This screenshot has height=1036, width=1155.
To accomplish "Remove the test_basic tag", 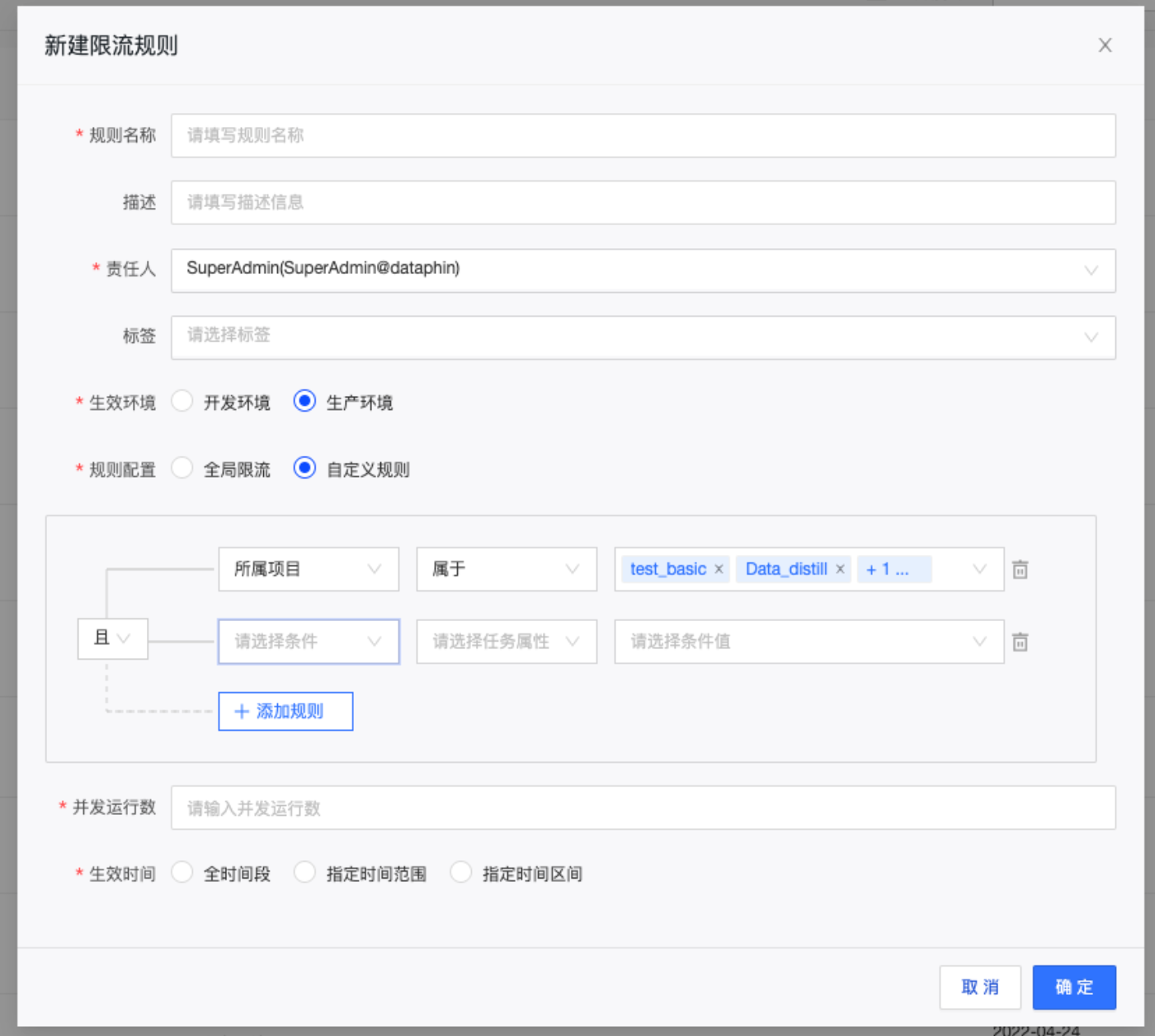I will tap(719, 569).
